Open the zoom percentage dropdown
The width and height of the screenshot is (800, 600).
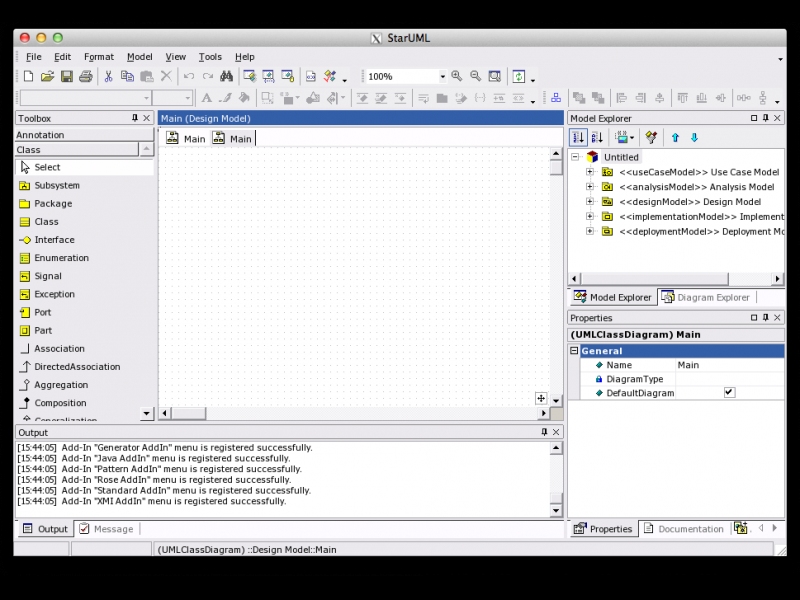click(442, 77)
